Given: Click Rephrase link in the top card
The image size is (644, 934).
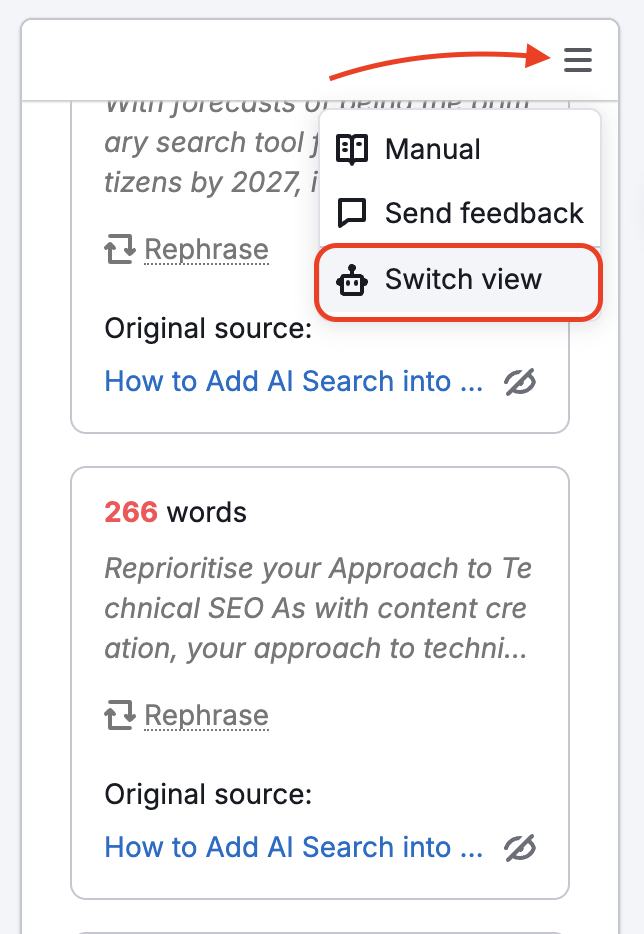Looking at the screenshot, I should point(207,249).
